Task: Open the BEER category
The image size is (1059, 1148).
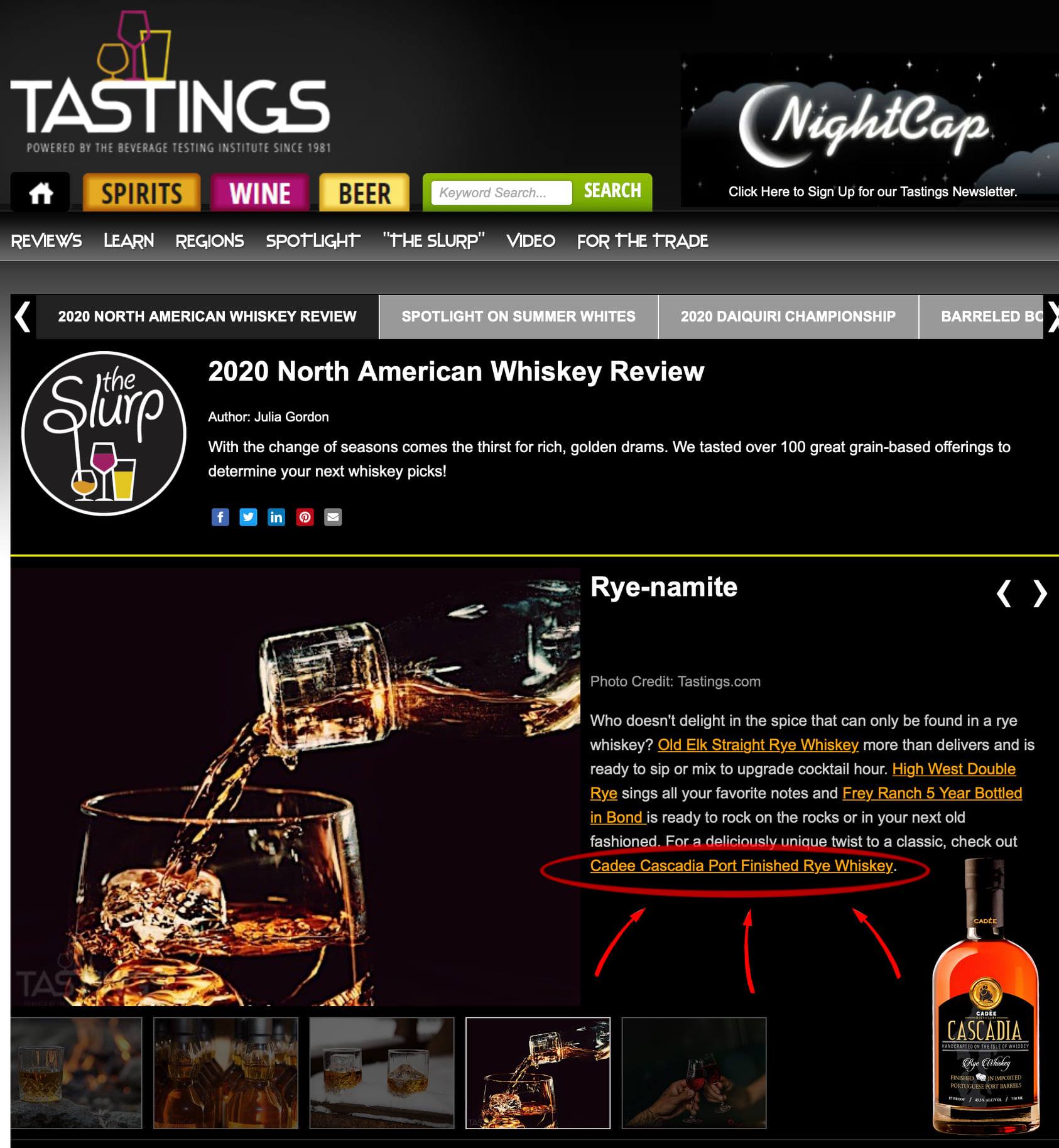Action: pyautogui.click(x=364, y=192)
